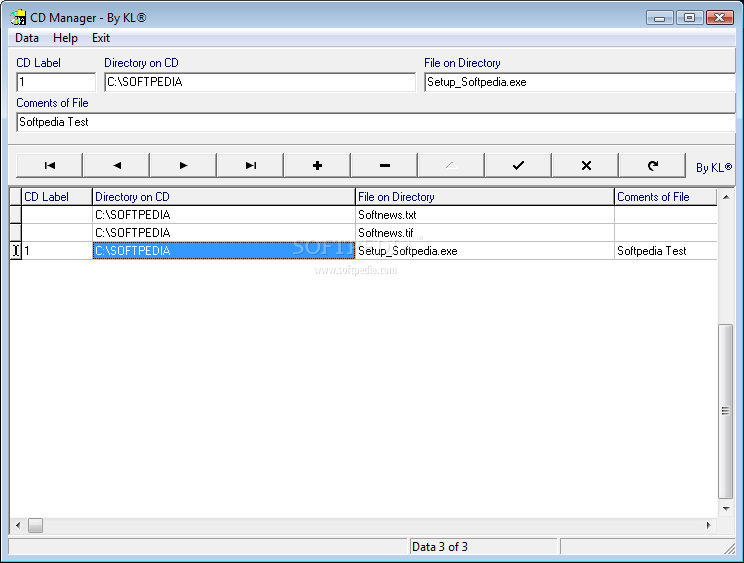Image resolution: width=744 pixels, height=563 pixels.
Task: Click the Coments of File input field
Action: point(376,122)
